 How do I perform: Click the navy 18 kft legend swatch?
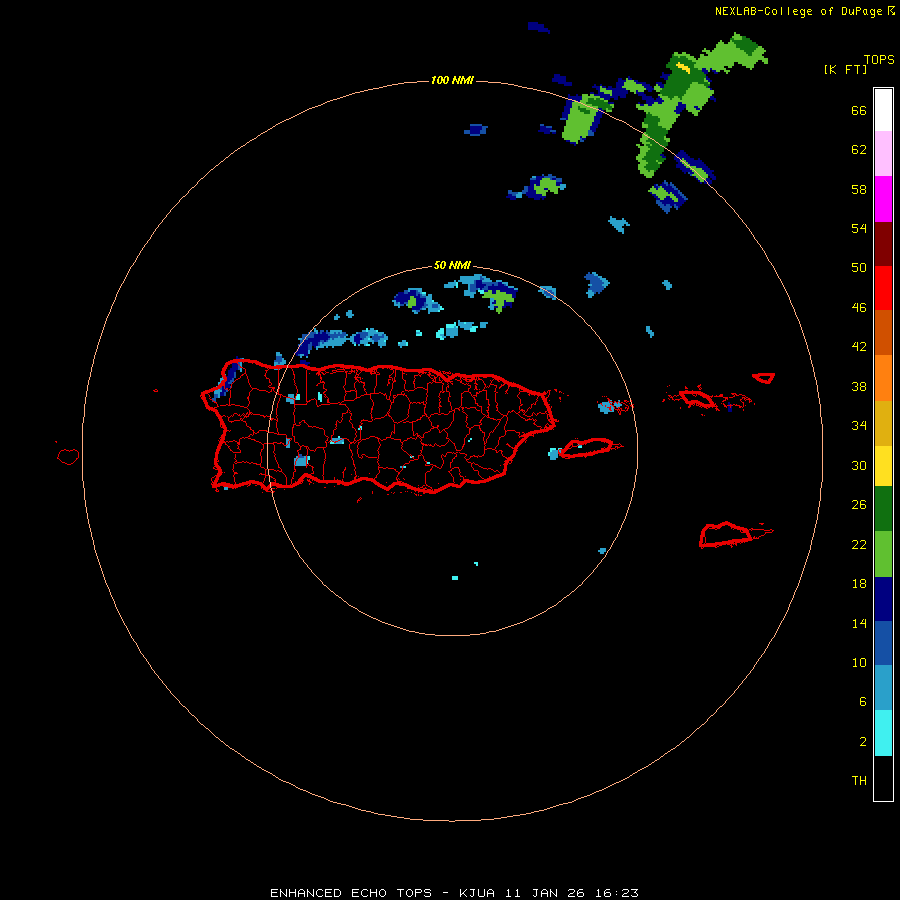click(883, 599)
